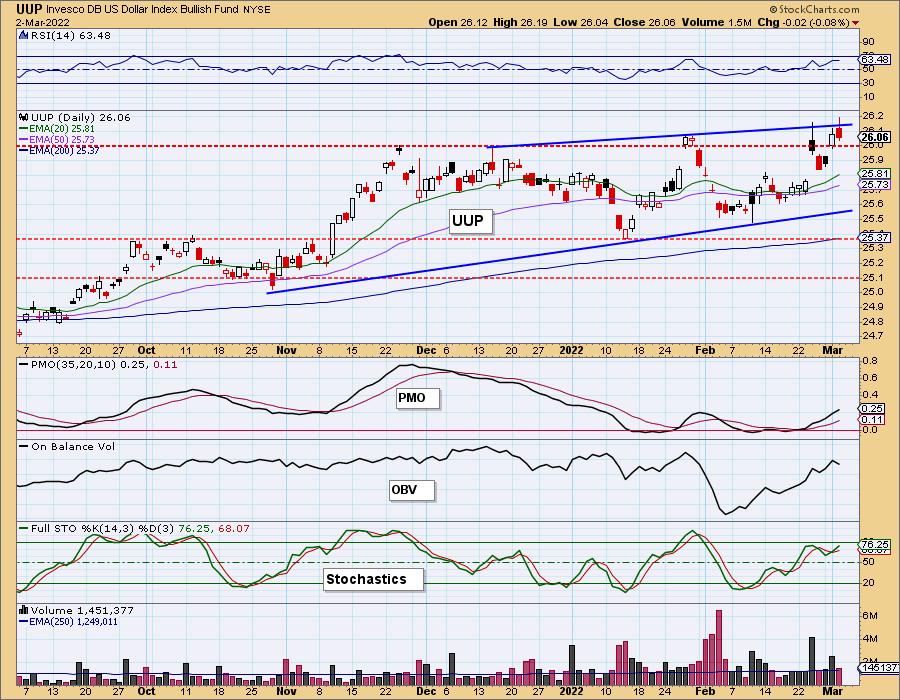This screenshot has height=700, width=900.
Task: Click the Nov label on the price chart axis
Action: 286,350
